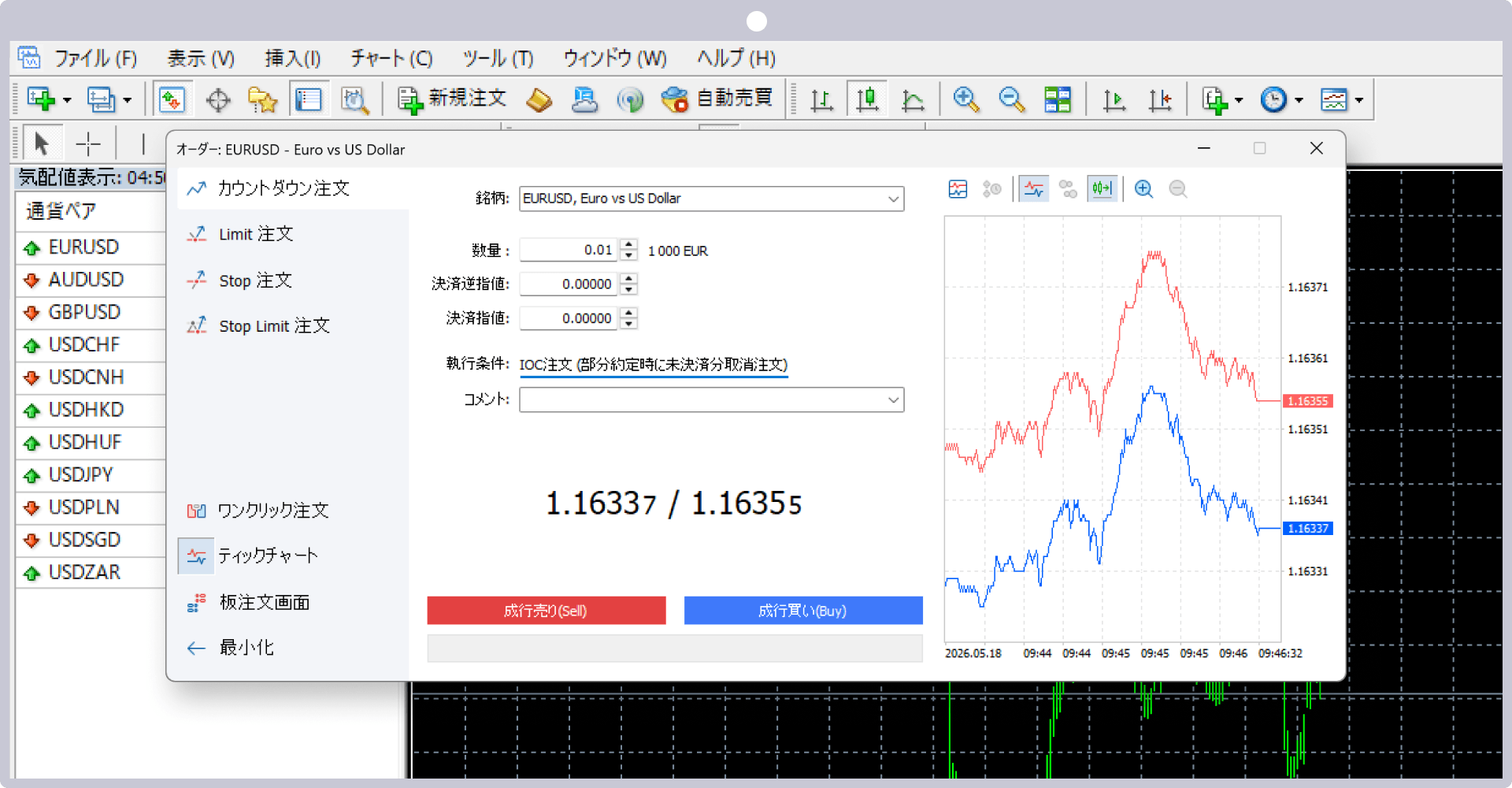Click the tile windows icon
The image size is (1512, 788).
[x=1058, y=100]
